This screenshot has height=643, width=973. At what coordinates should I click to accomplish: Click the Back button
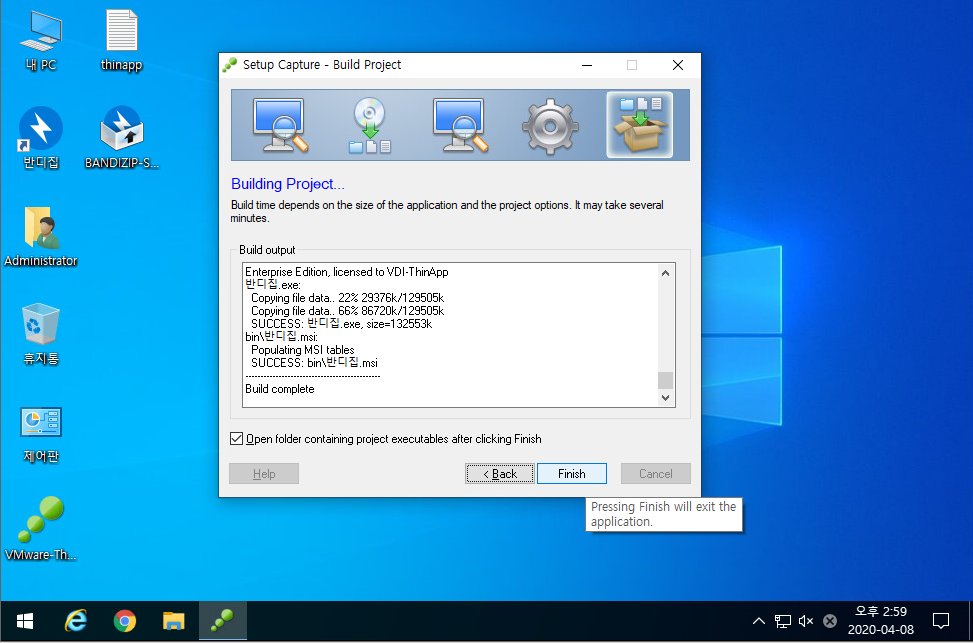pos(500,474)
